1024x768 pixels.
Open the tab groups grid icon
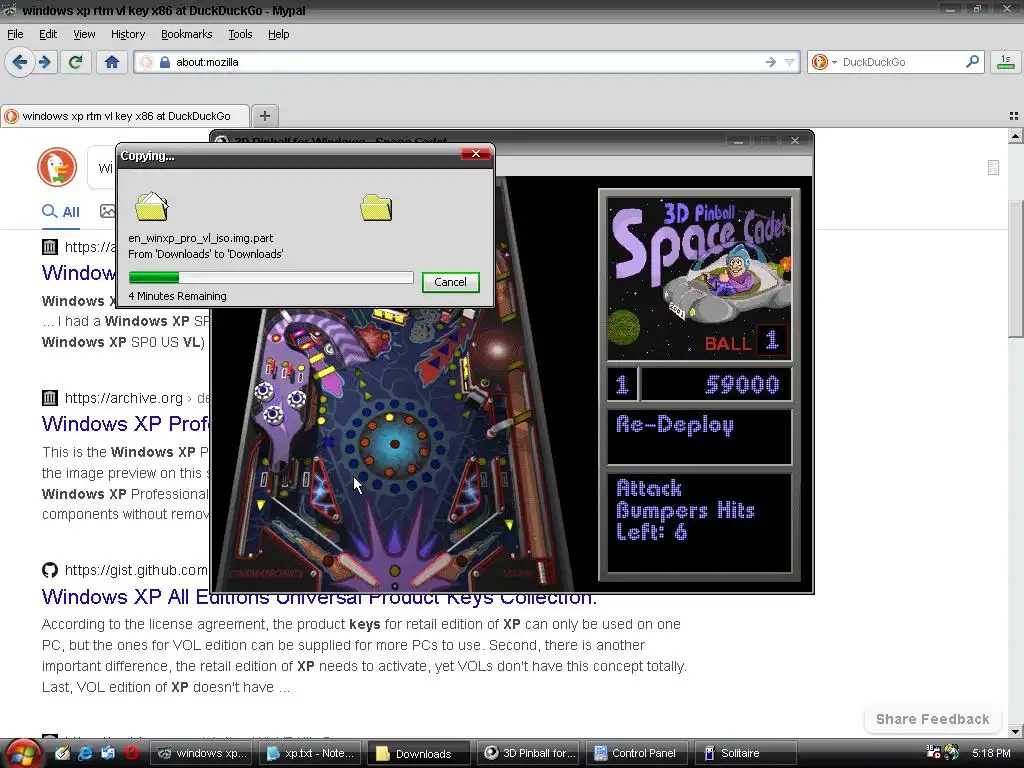tap(1014, 116)
